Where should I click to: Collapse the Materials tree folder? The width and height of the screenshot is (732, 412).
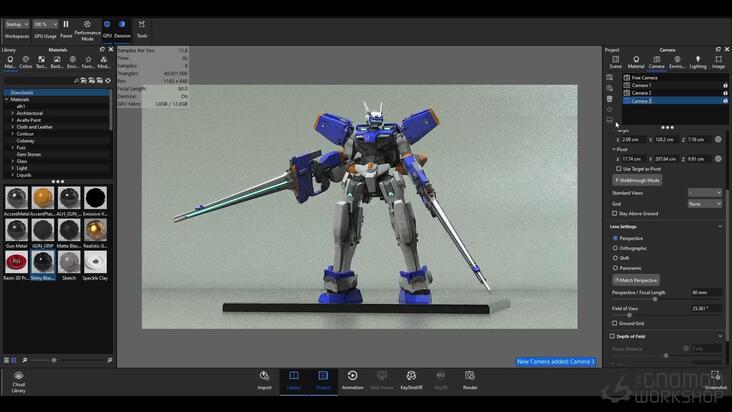pos(7,99)
